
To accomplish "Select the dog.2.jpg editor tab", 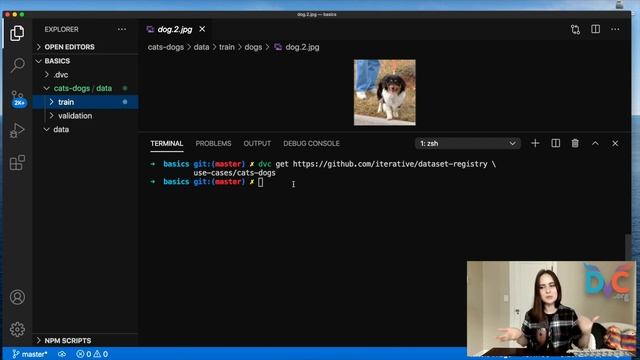I will (x=176, y=29).
